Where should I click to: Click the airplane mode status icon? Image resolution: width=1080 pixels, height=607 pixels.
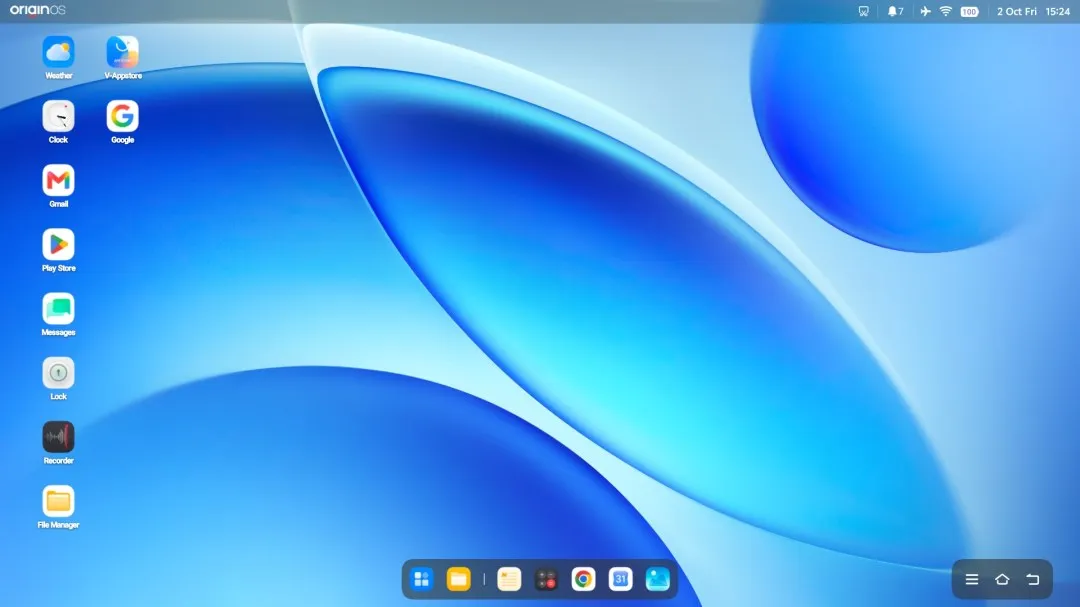click(x=925, y=11)
